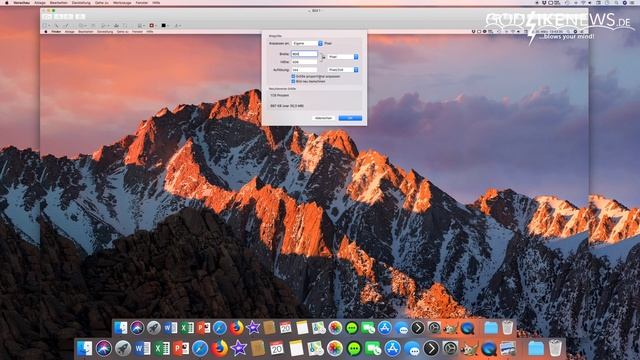Screen dimensions: 640x360
Task: Open Finder in the lower Dock row
Action: tap(84, 348)
